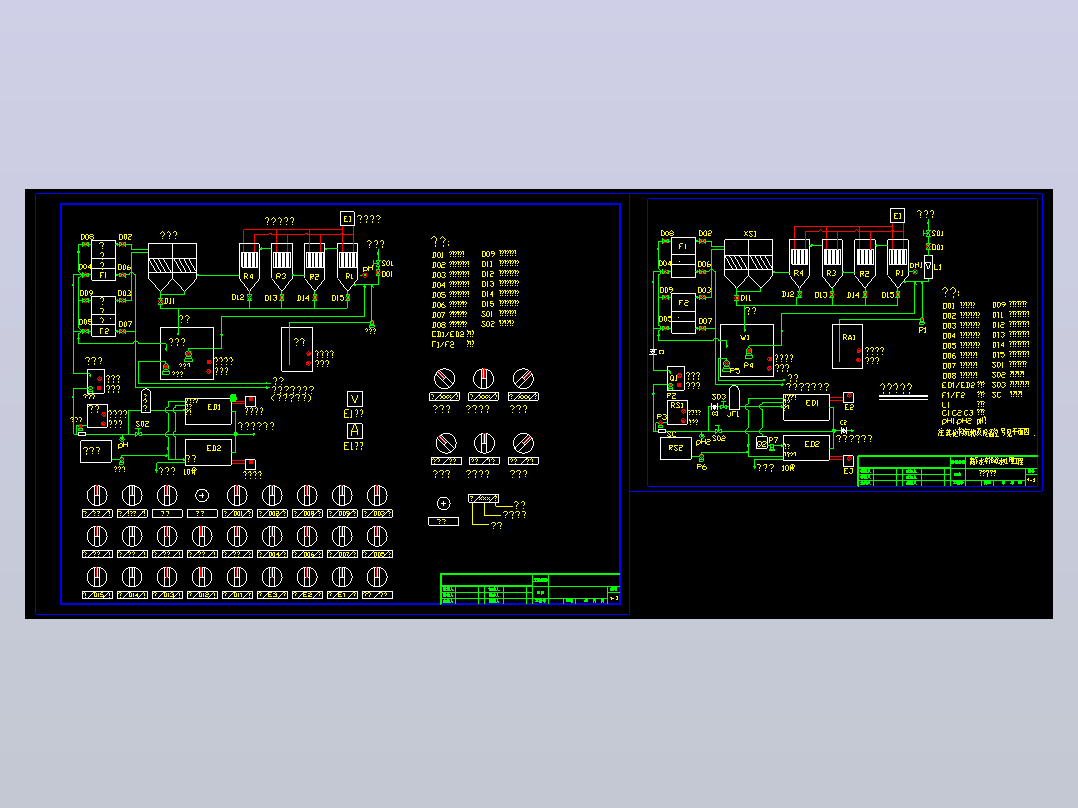Select the selector switch labelled ?/D13/?
Screen dimensions: 1078x808
coord(167,577)
